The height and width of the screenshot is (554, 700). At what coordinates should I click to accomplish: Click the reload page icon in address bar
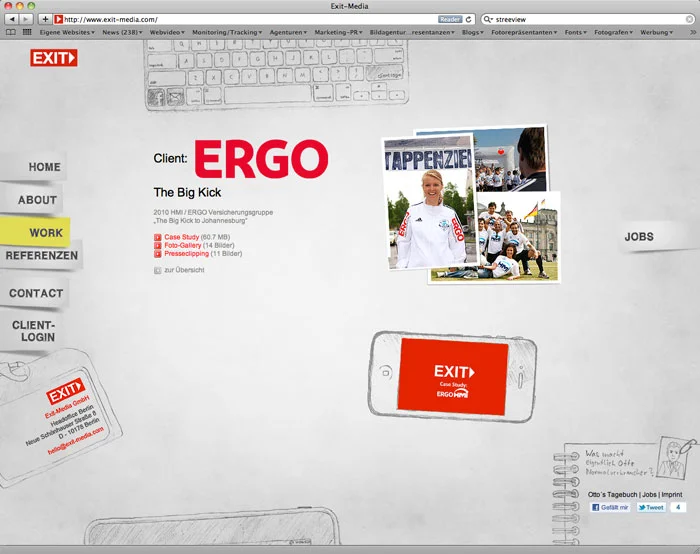click(x=470, y=19)
